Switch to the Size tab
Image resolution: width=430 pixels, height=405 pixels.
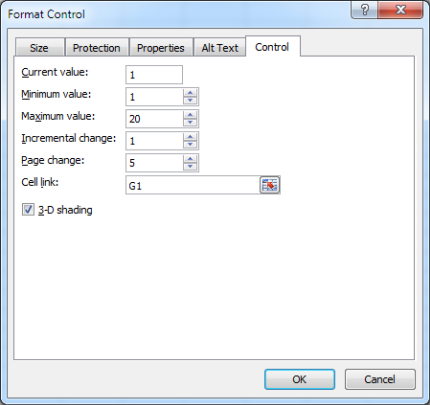[x=39, y=48]
